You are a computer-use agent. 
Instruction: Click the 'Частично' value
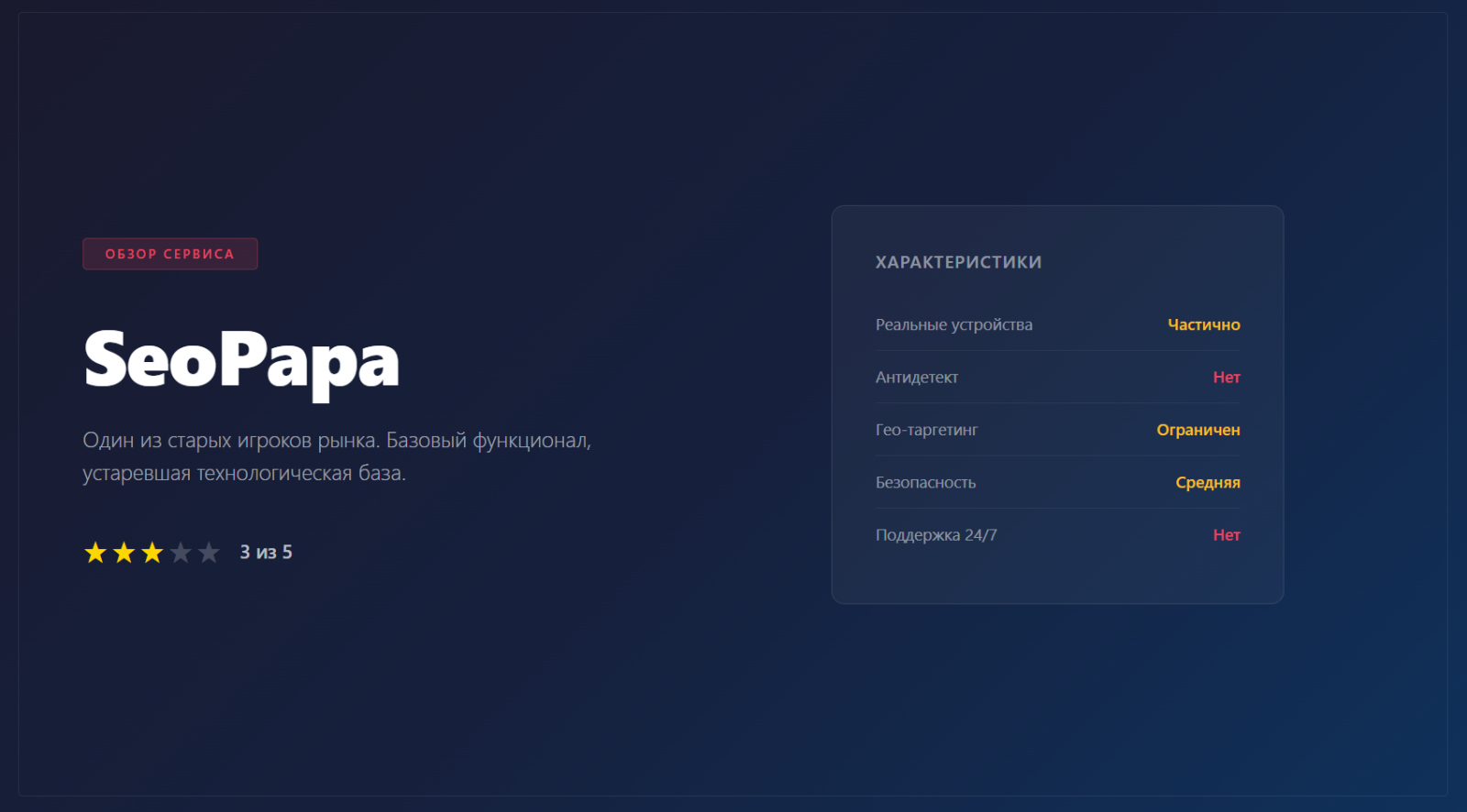(x=1204, y=324)
